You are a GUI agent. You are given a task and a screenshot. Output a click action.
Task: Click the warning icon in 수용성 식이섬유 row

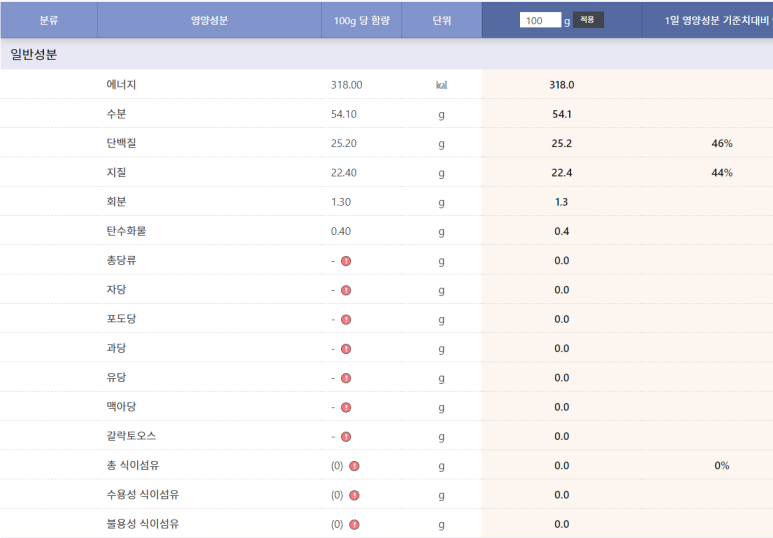354,495
